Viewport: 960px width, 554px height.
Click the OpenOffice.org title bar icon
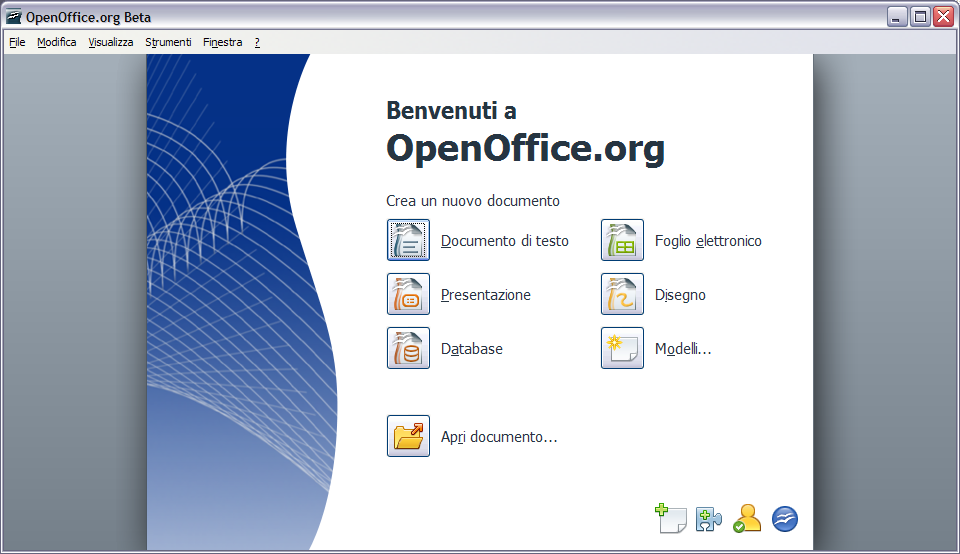click(13, 17)
